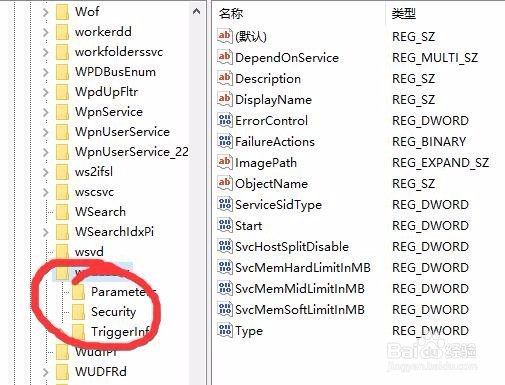Click the Type DWORD value icon

[224, 330]
